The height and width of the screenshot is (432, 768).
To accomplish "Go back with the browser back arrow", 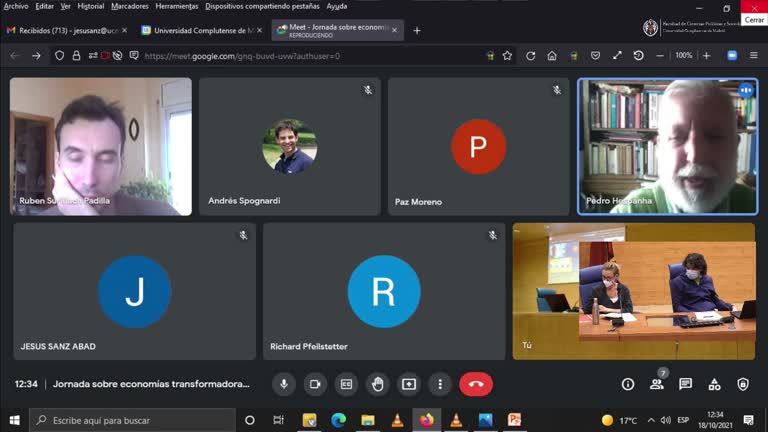I will pyautogui.click(x=15, y=56).
